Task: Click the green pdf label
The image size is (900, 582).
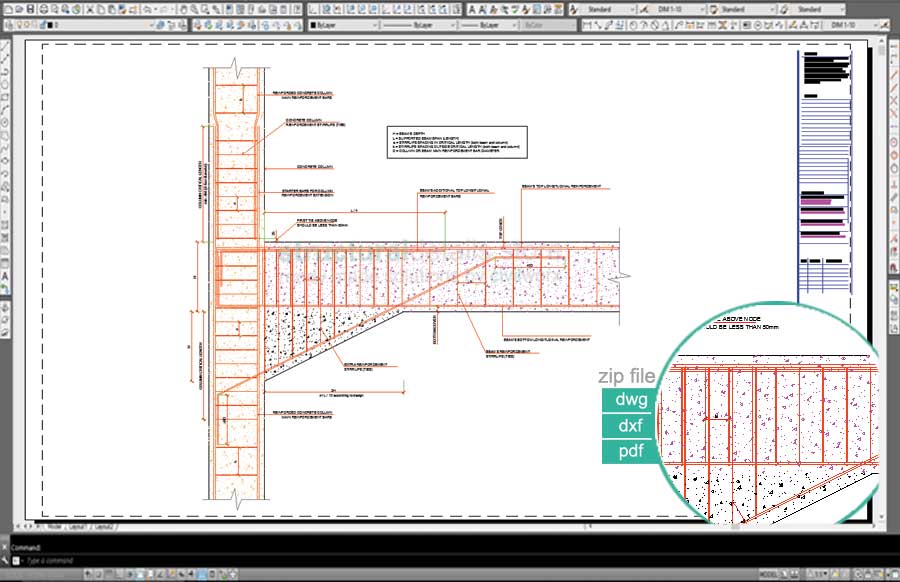Action: click(x=630, y=451)
